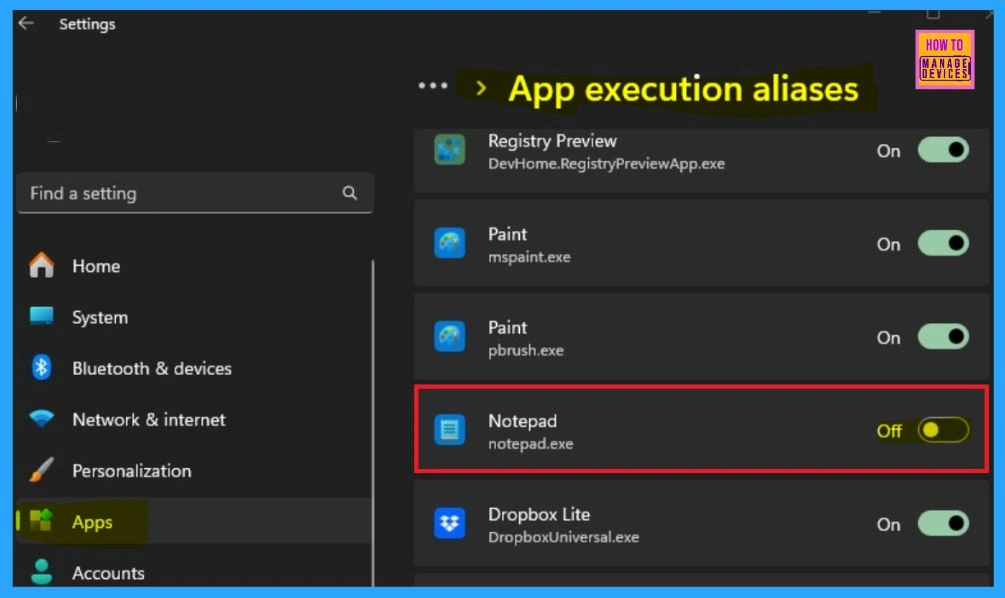Open the System settings page

tap(192, 317)
